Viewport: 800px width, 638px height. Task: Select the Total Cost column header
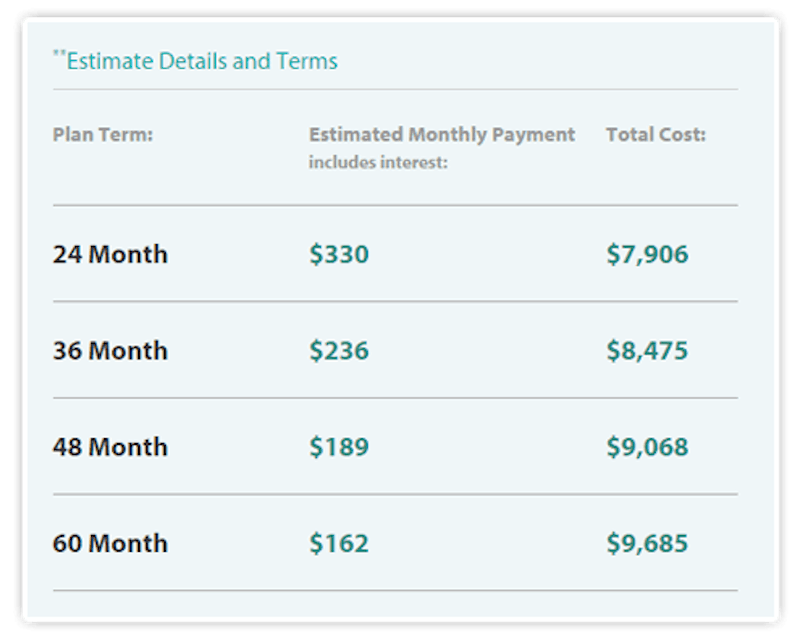coord(655,135)
